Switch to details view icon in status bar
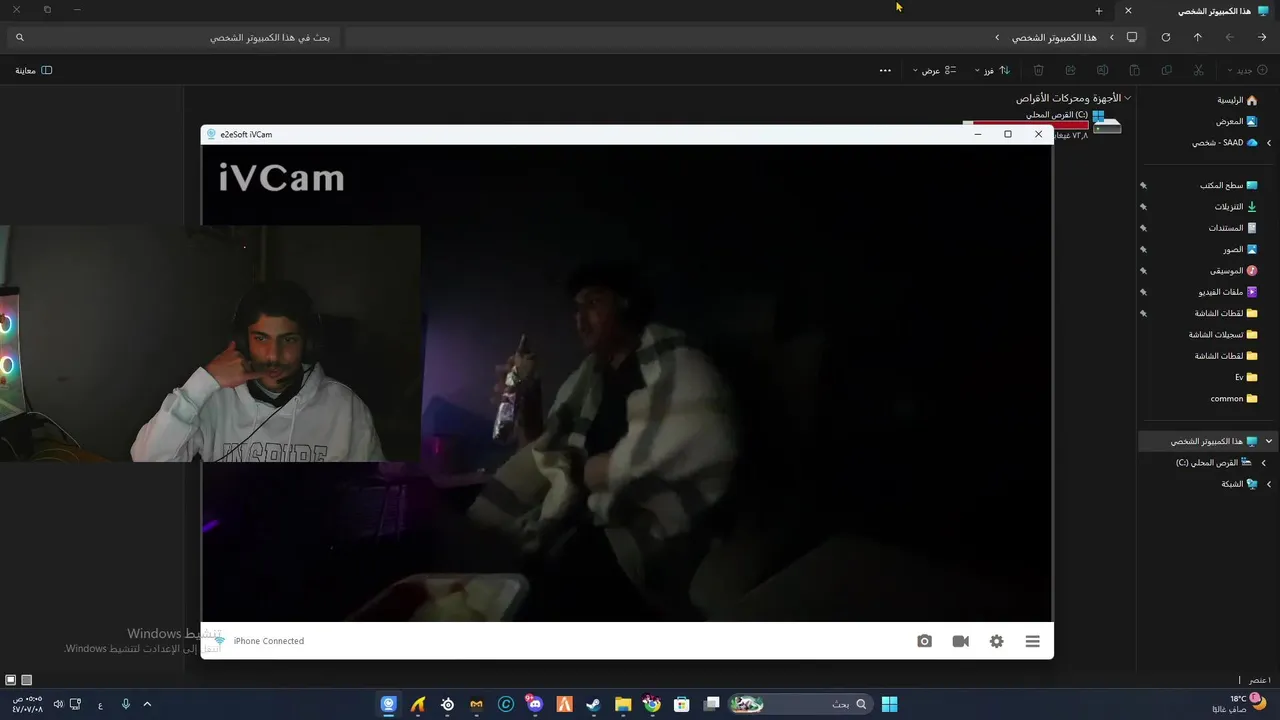 pyautogui.click(x=27, y=680)
